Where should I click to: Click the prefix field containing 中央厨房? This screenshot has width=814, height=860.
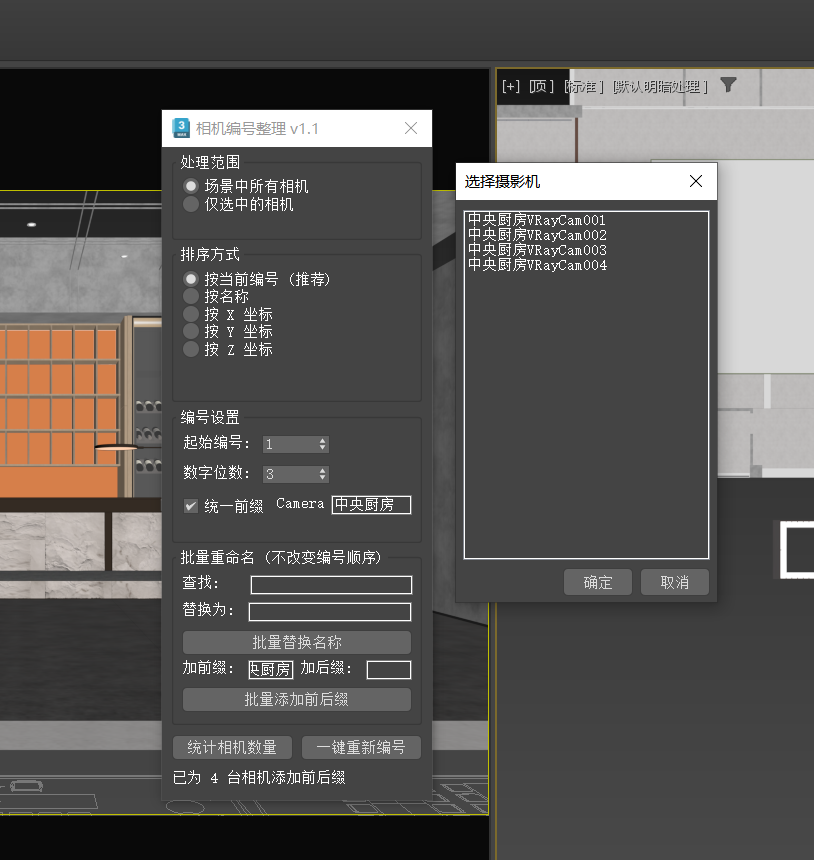371,505
